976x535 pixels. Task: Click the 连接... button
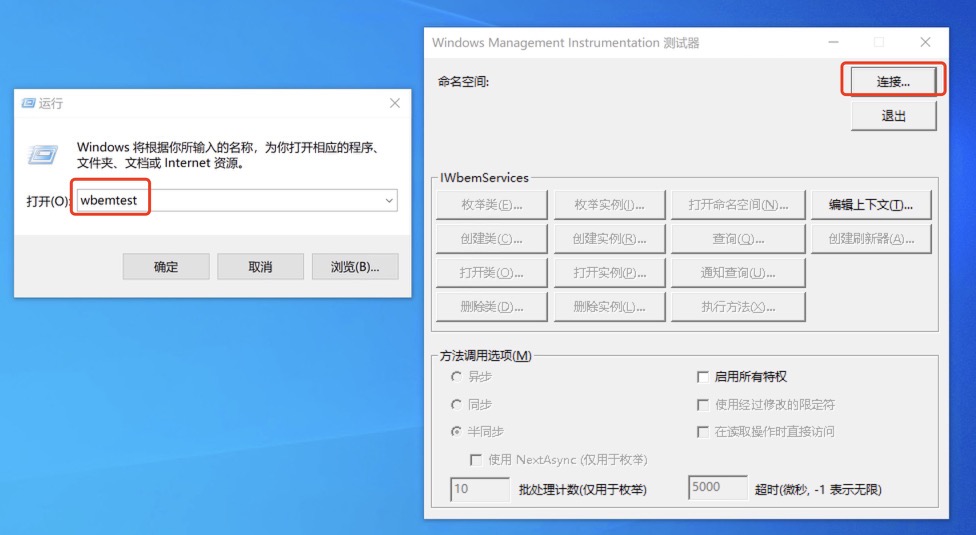[x=893, y=81]
